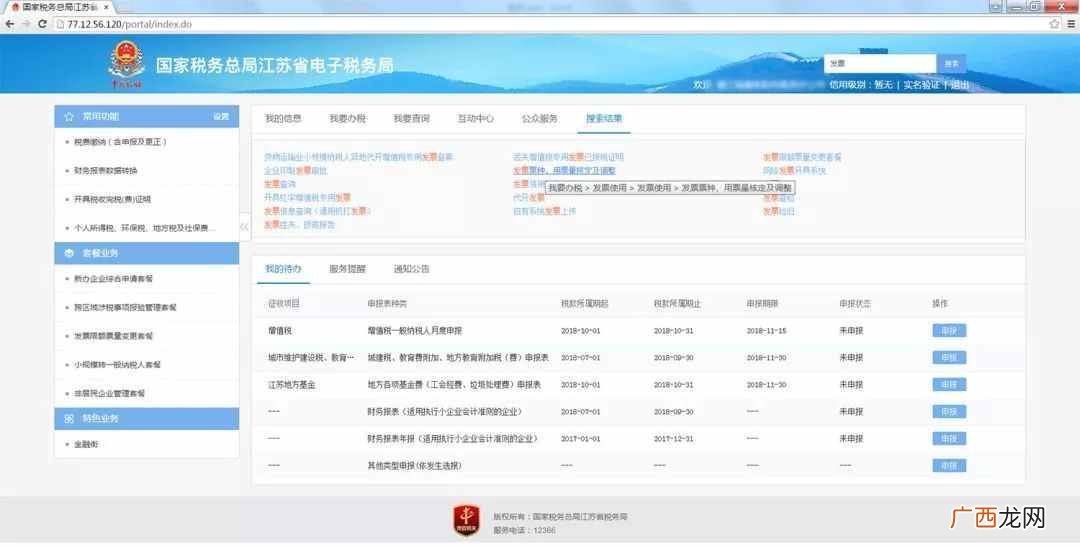The height and width of the screenshot is (546, 1080).
Task: Click the 发票丢失、损毁报告 search result
Action: [x=299, y=225]
